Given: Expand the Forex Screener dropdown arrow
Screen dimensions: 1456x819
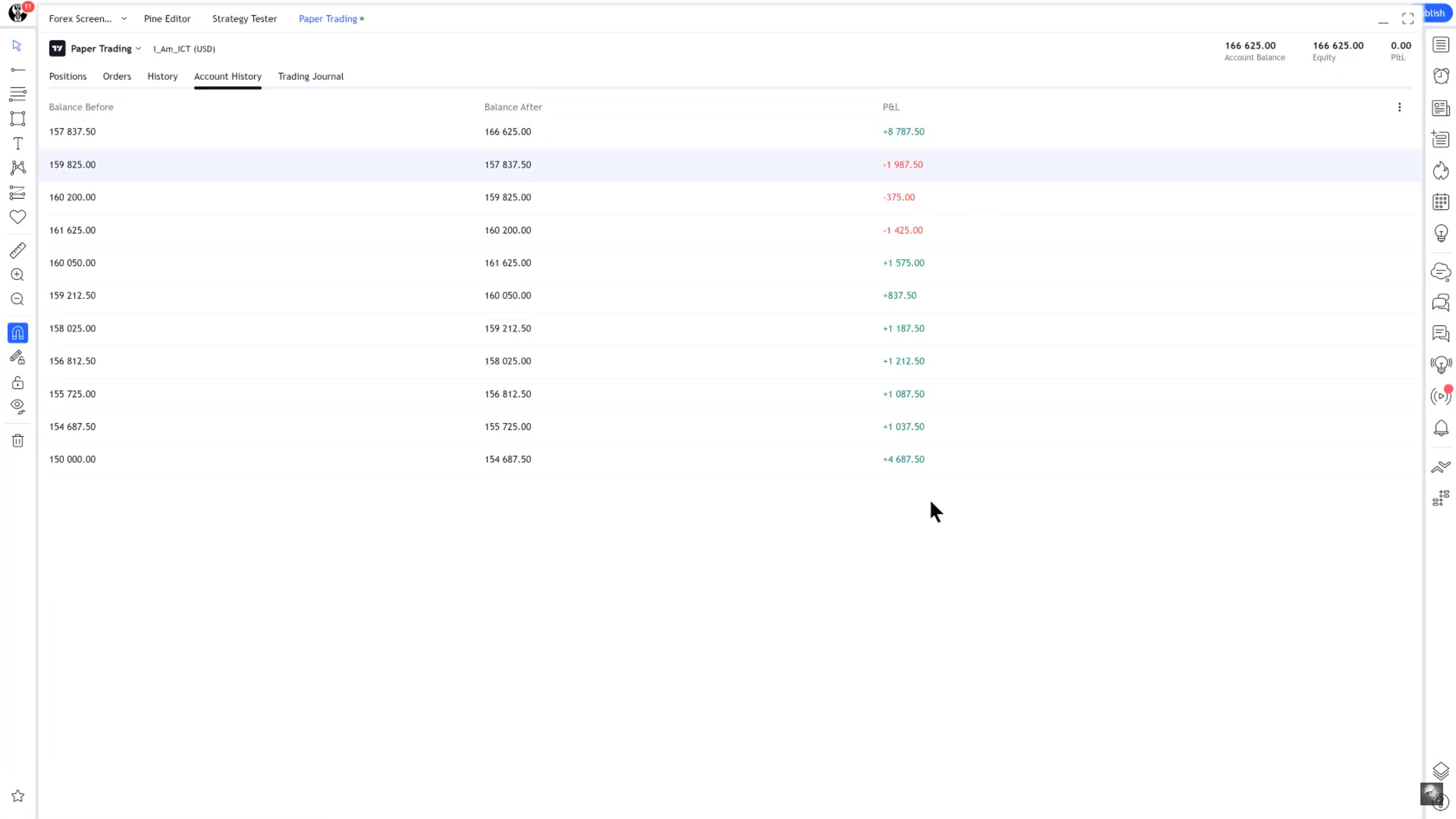Looking at the screenshot, I should [x=124, y=19].
